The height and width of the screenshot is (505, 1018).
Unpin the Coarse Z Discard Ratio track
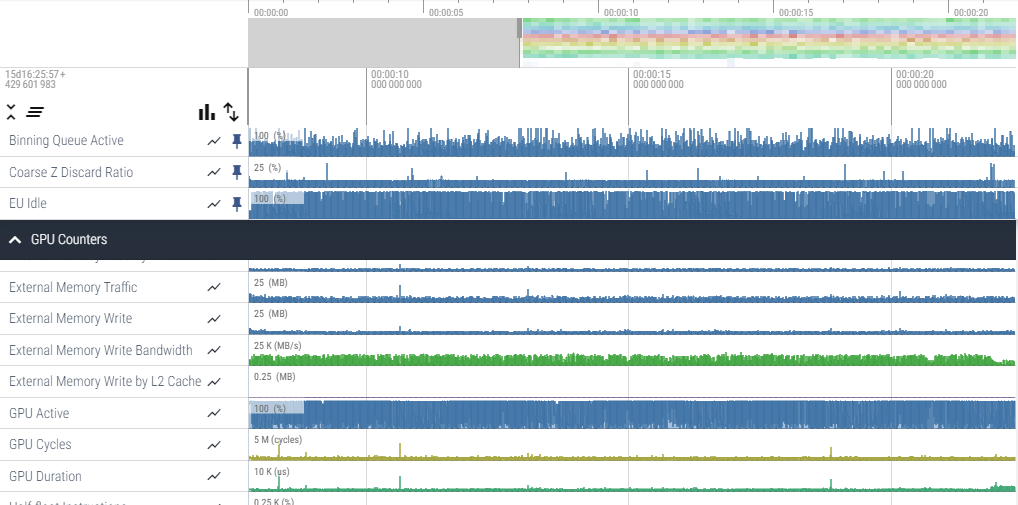[237, 173]
